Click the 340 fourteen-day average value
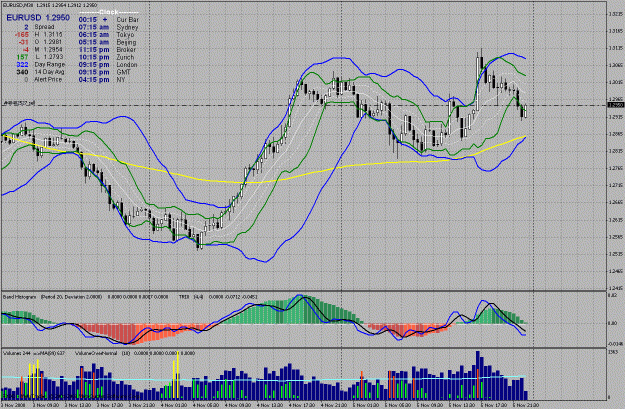This screenshot has height=409, width=625. pos(23,72)
